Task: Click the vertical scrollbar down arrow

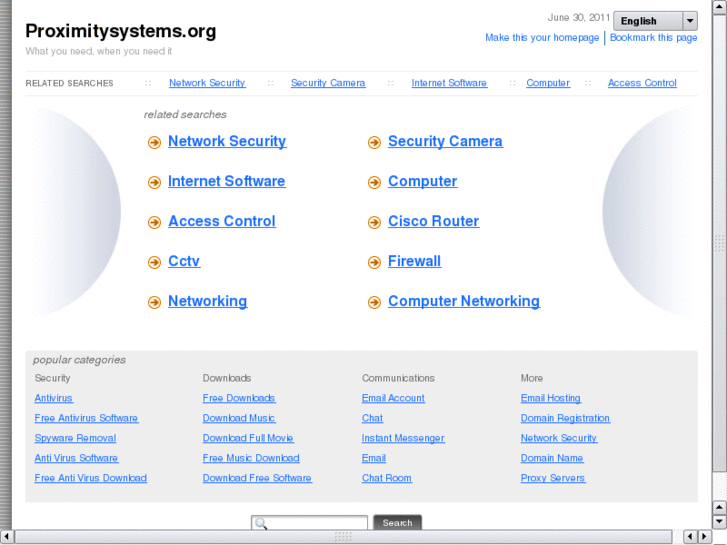Action: pyautogui.click(x=719, y=522)
